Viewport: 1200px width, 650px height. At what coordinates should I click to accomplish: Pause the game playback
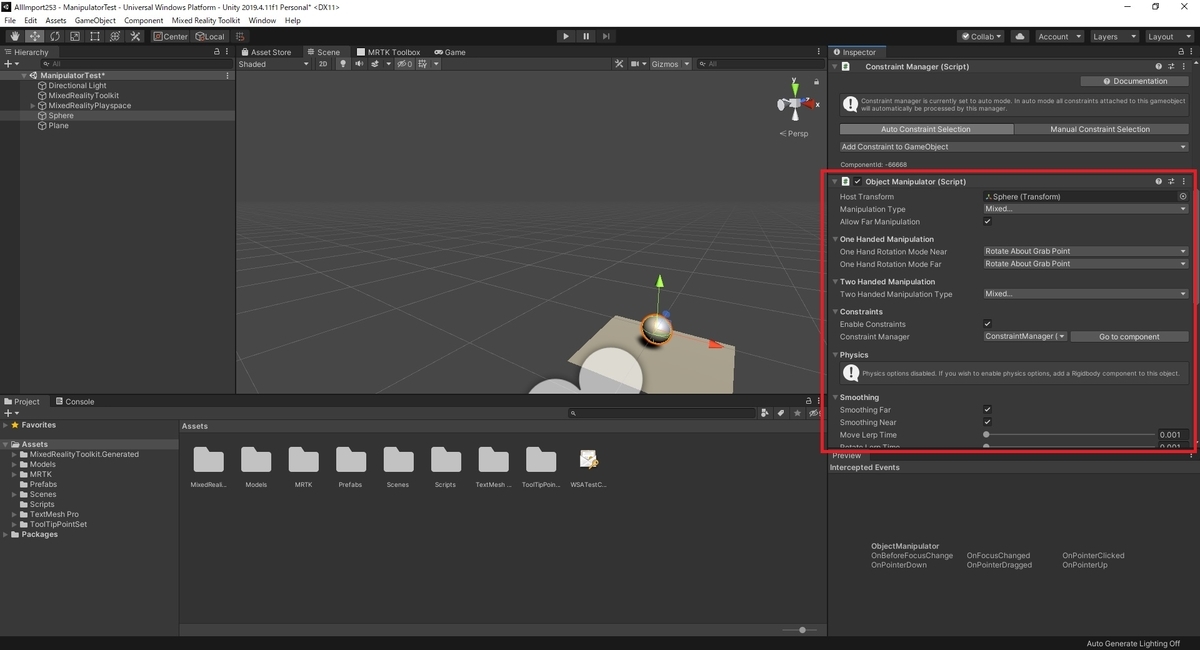click(x=586, y=36)
